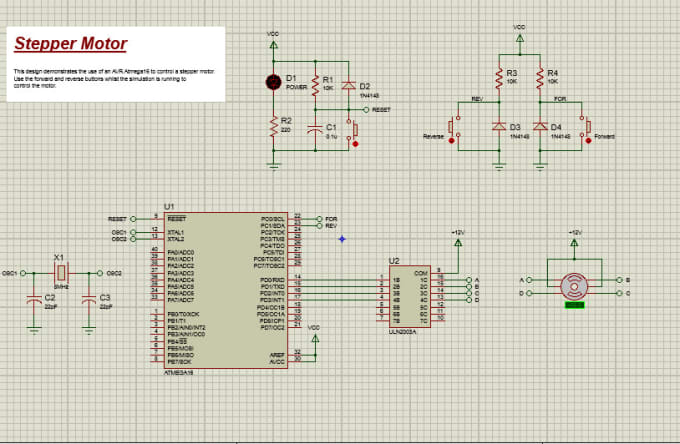
Task: Click terminal B on U2 output 2C
Action: [x=469, y=287]
